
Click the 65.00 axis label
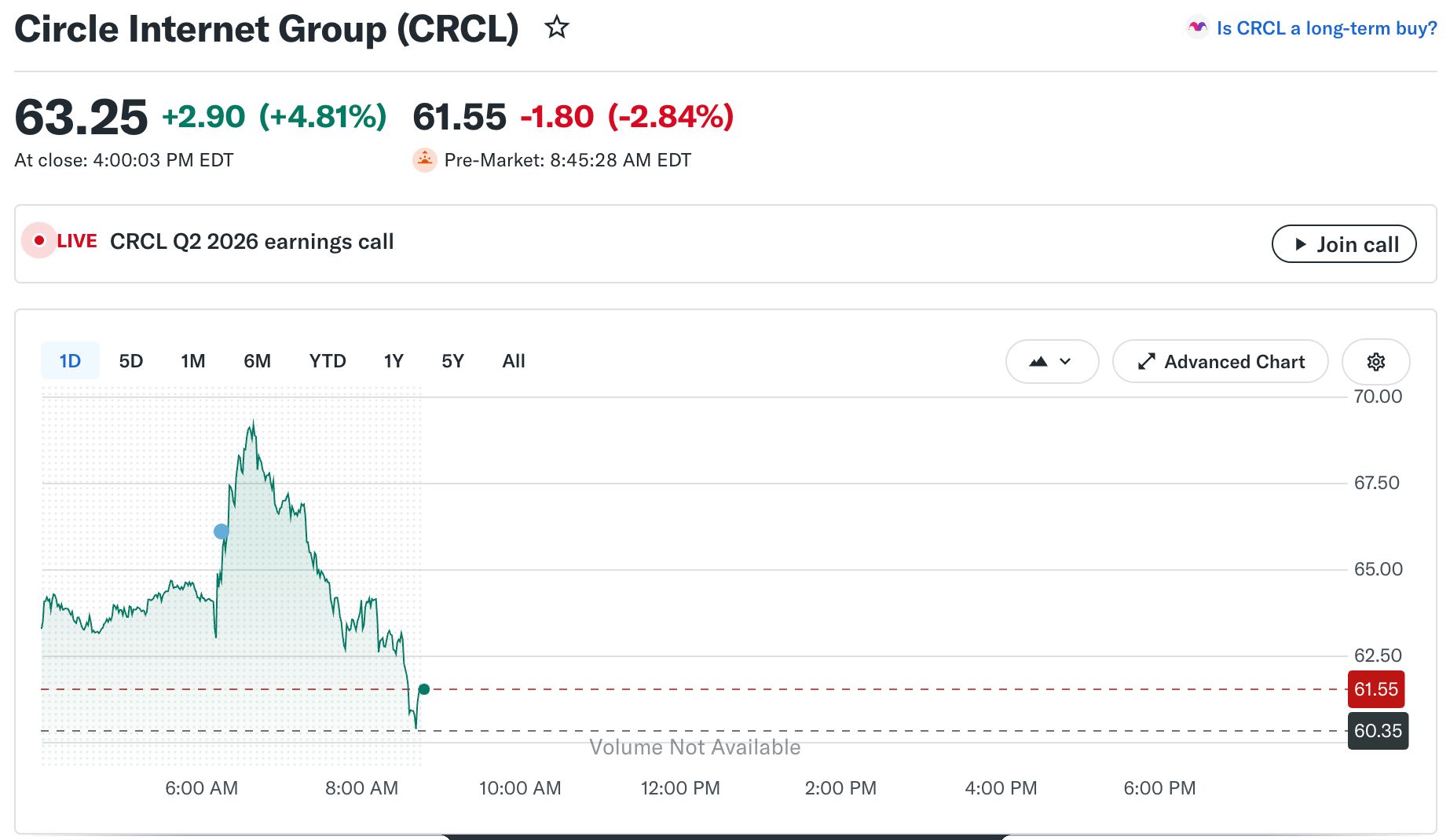coord(1378,569)
